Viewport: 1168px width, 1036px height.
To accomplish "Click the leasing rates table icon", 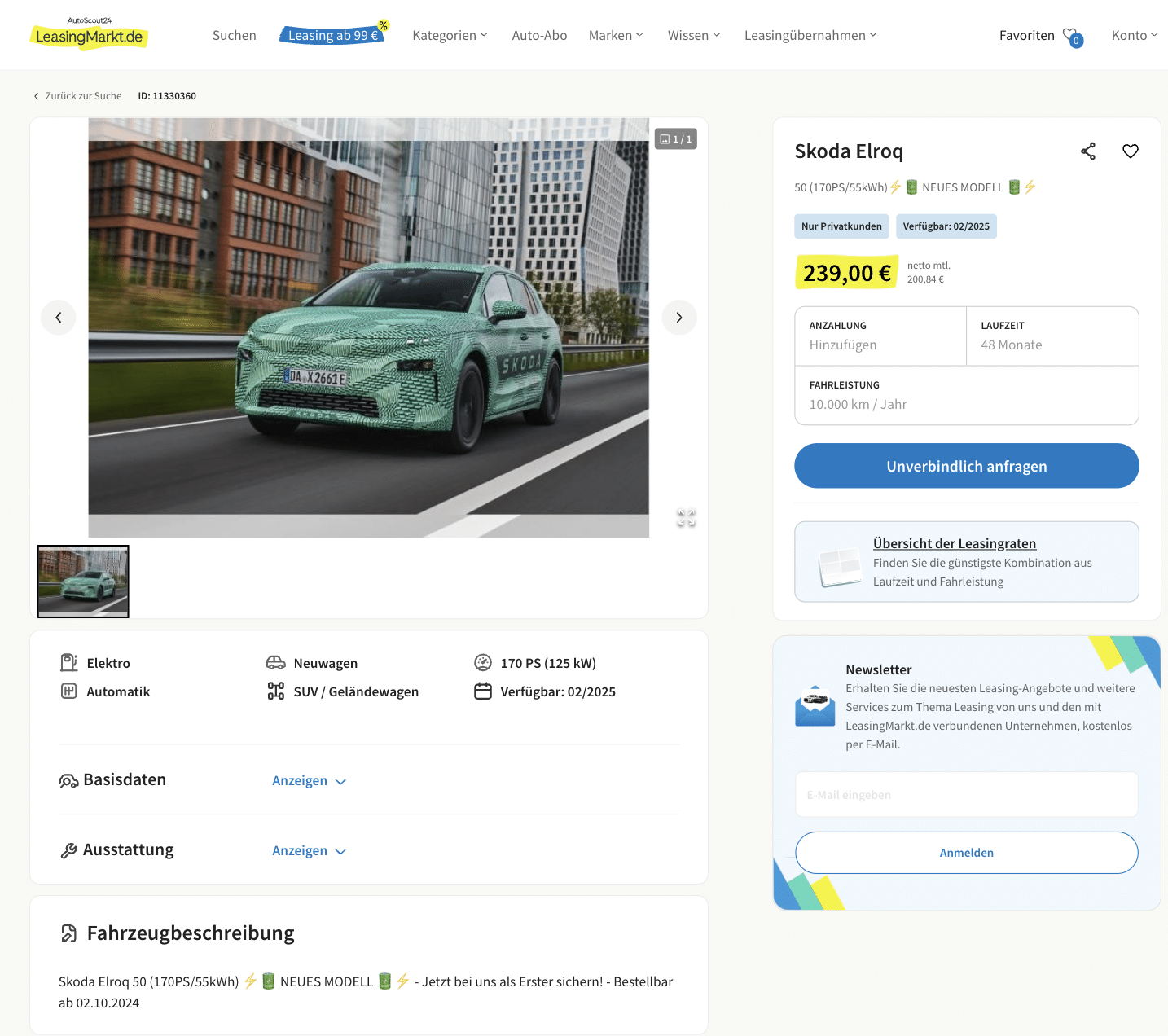I will [840, 567].
